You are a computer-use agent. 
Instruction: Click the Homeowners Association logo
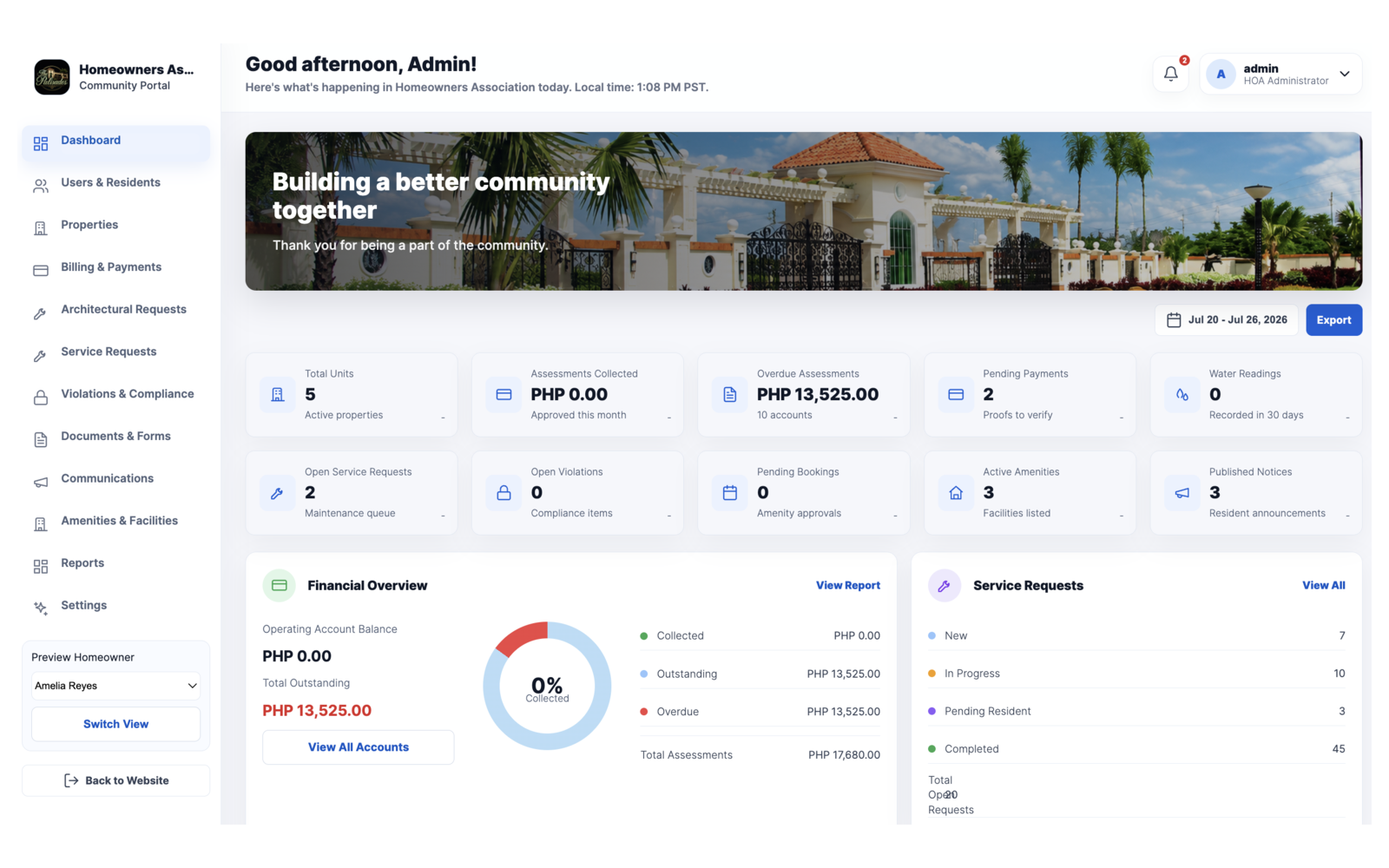click(52, 76)
